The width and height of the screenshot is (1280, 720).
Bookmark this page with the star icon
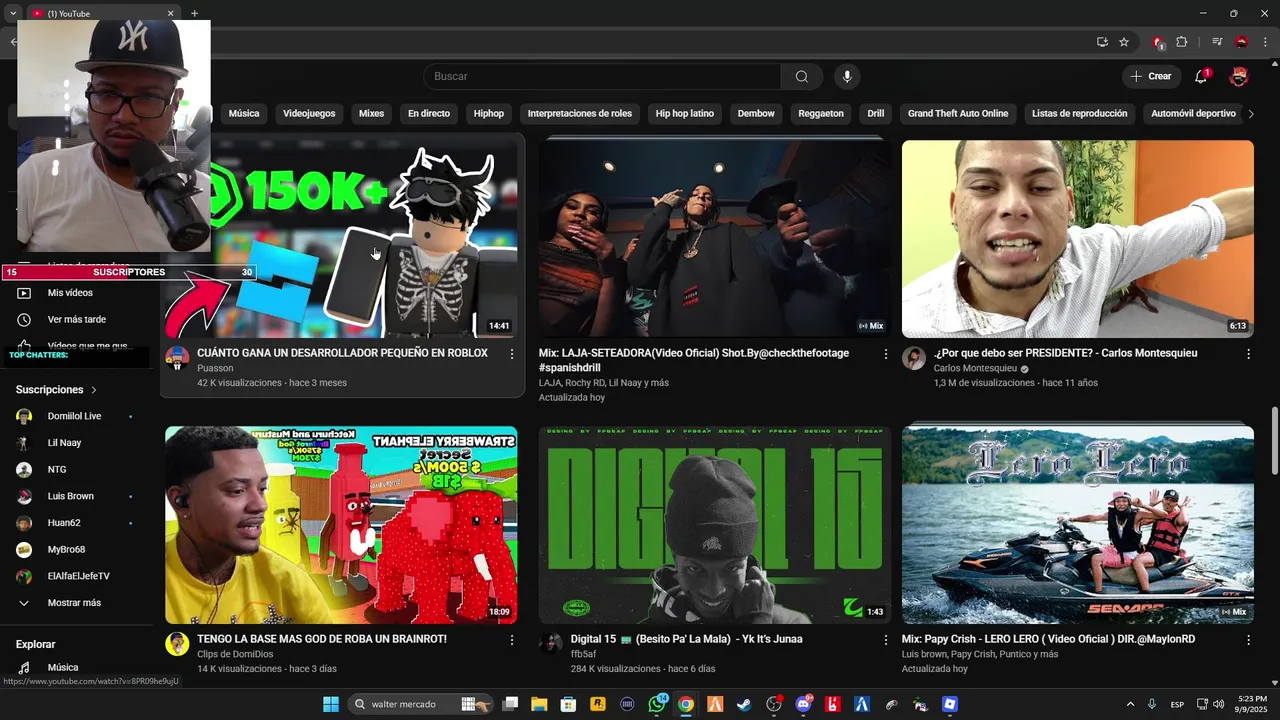(x=1124, y=42)
